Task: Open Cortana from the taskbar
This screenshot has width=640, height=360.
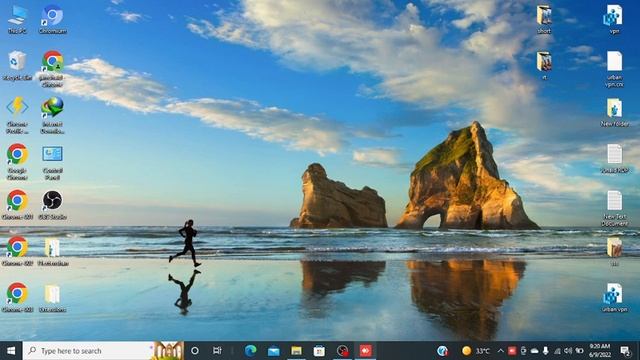Action: [195, 351]
